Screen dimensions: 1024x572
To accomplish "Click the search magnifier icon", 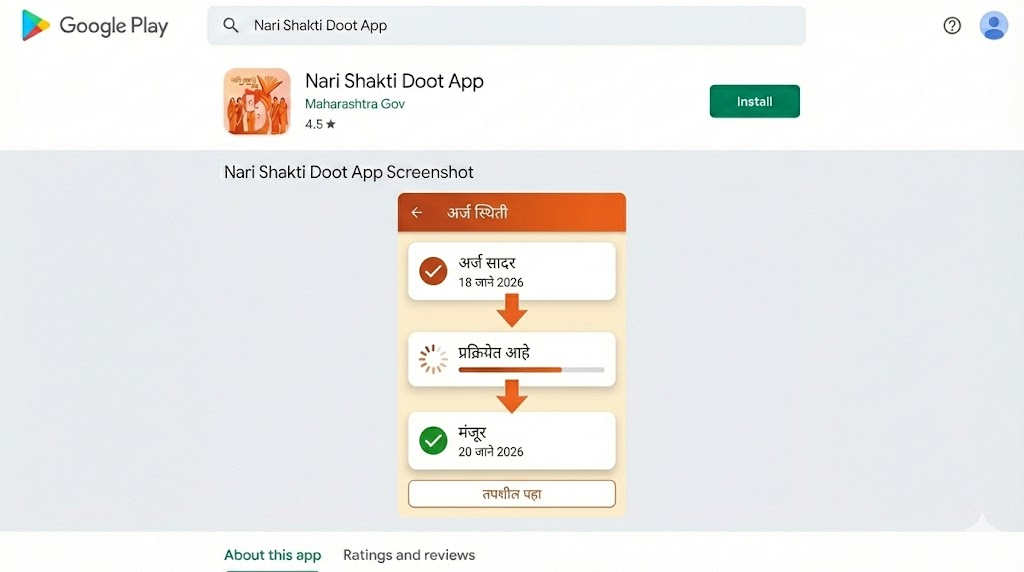I will pyautogui.click(x=231, y=26).
